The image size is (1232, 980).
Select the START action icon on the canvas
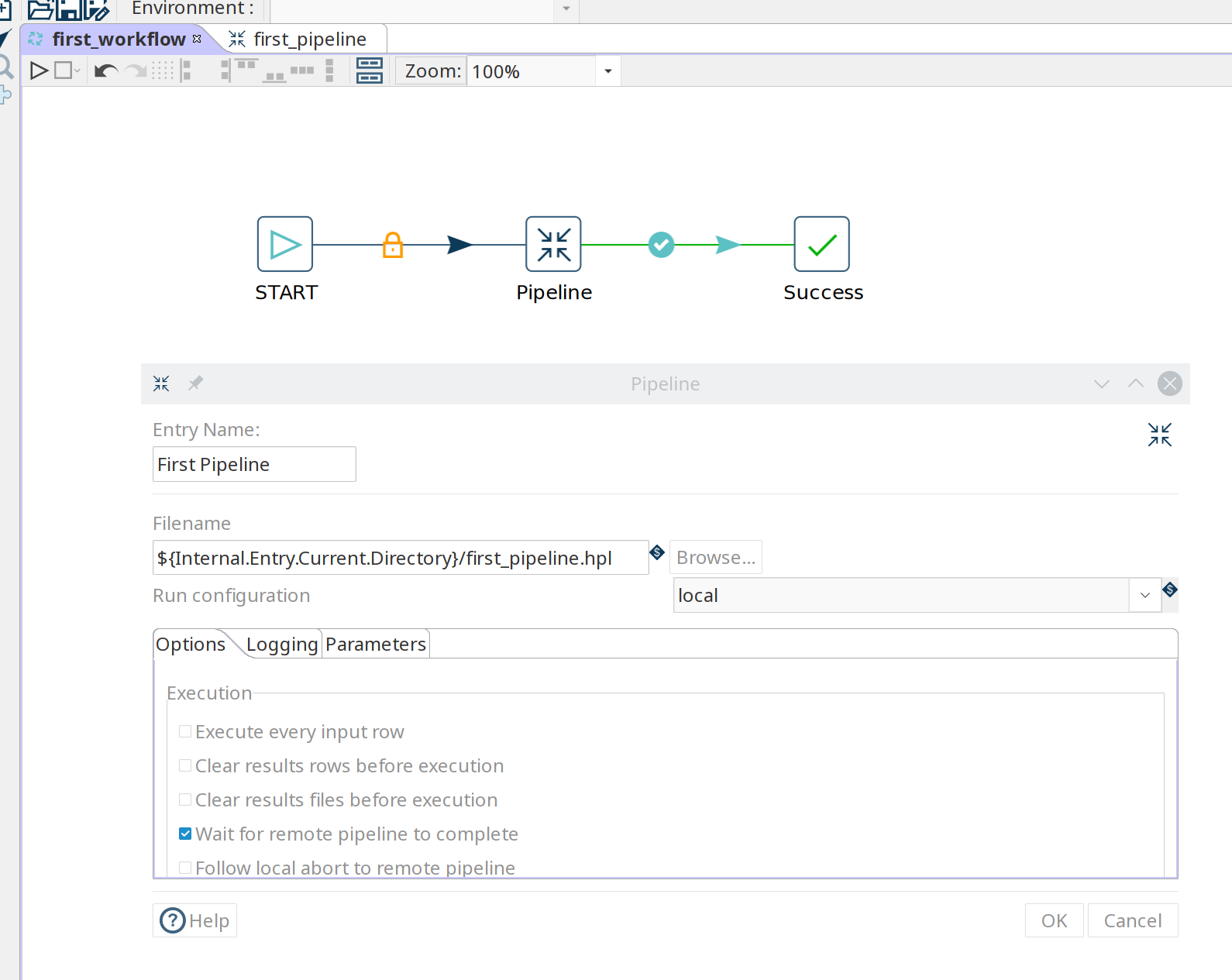tap(285, 244)
